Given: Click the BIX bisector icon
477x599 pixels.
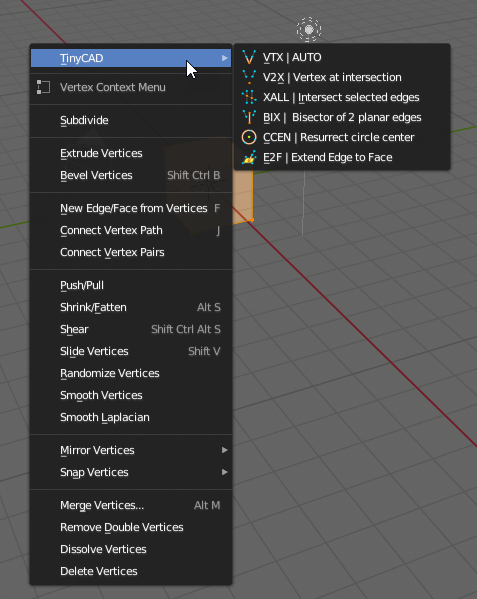Looking at the screenshot, I should click(249, 117).
